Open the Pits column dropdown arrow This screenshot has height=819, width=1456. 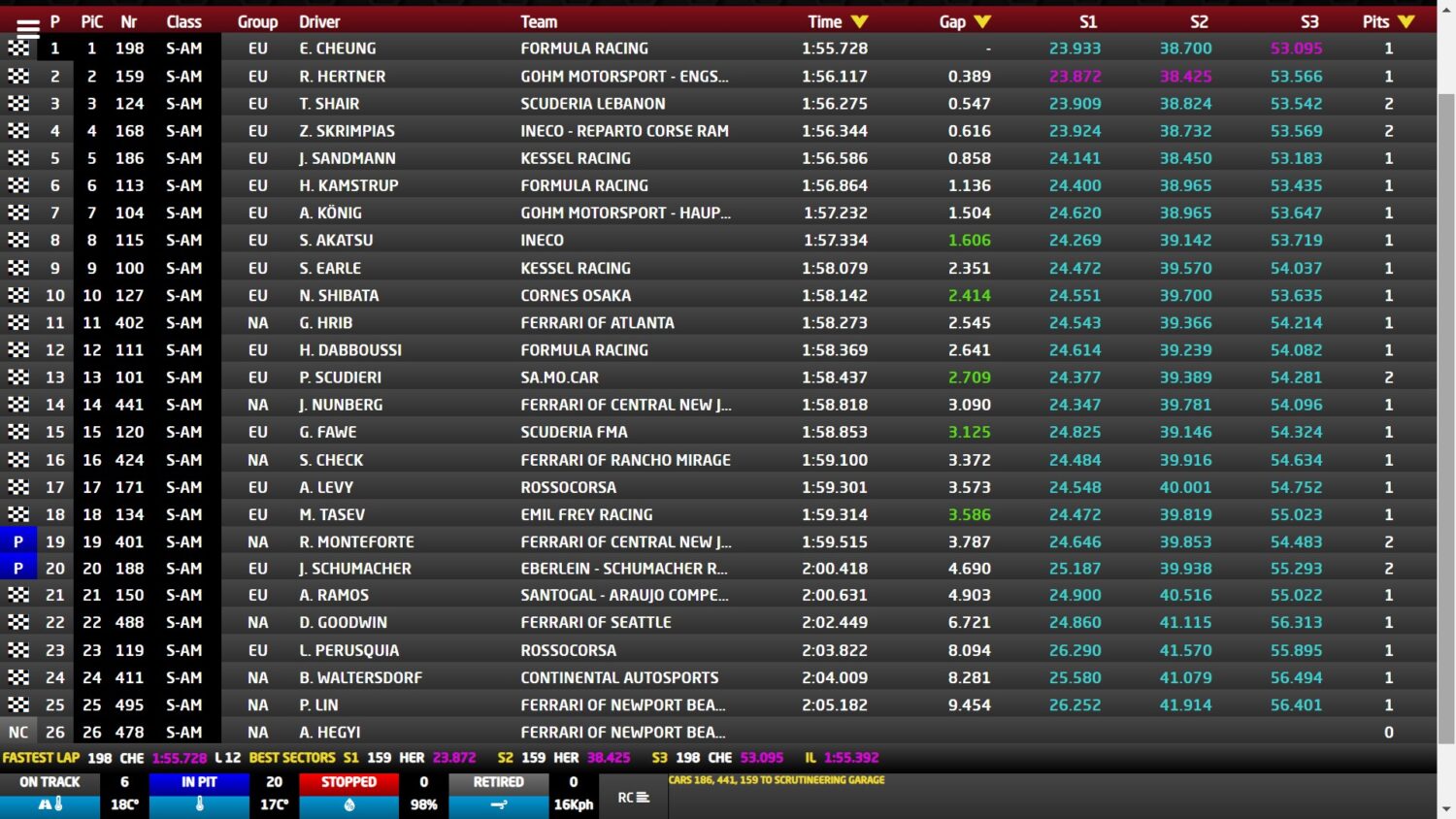pyautogui.click(x=1406, y=21)
